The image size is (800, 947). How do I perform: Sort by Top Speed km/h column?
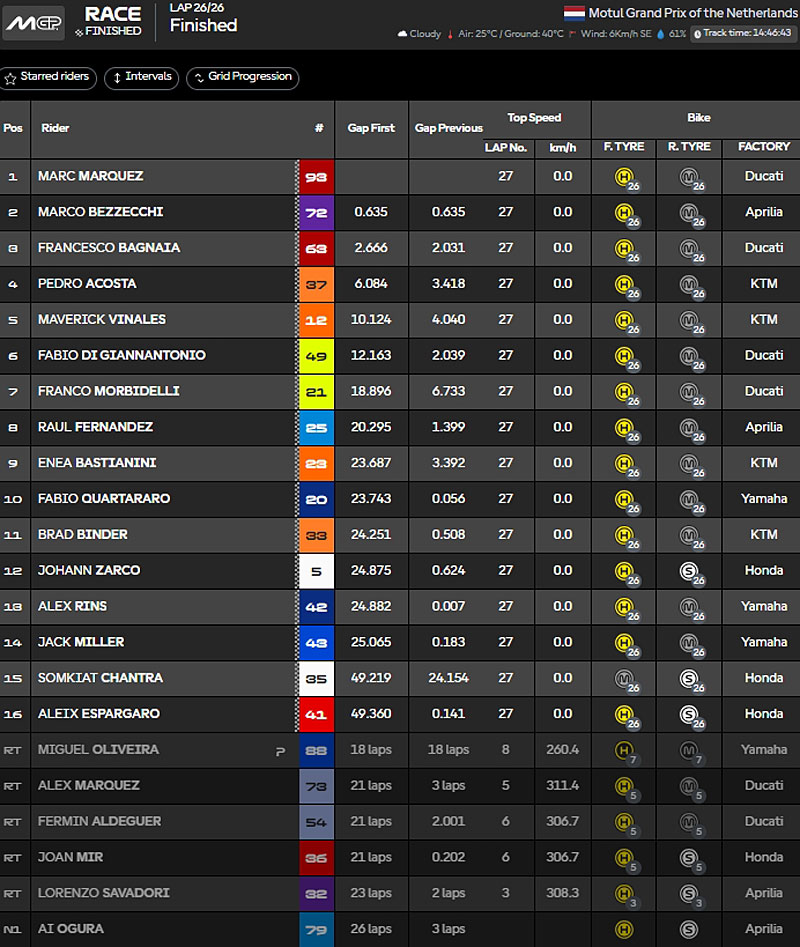562,147
